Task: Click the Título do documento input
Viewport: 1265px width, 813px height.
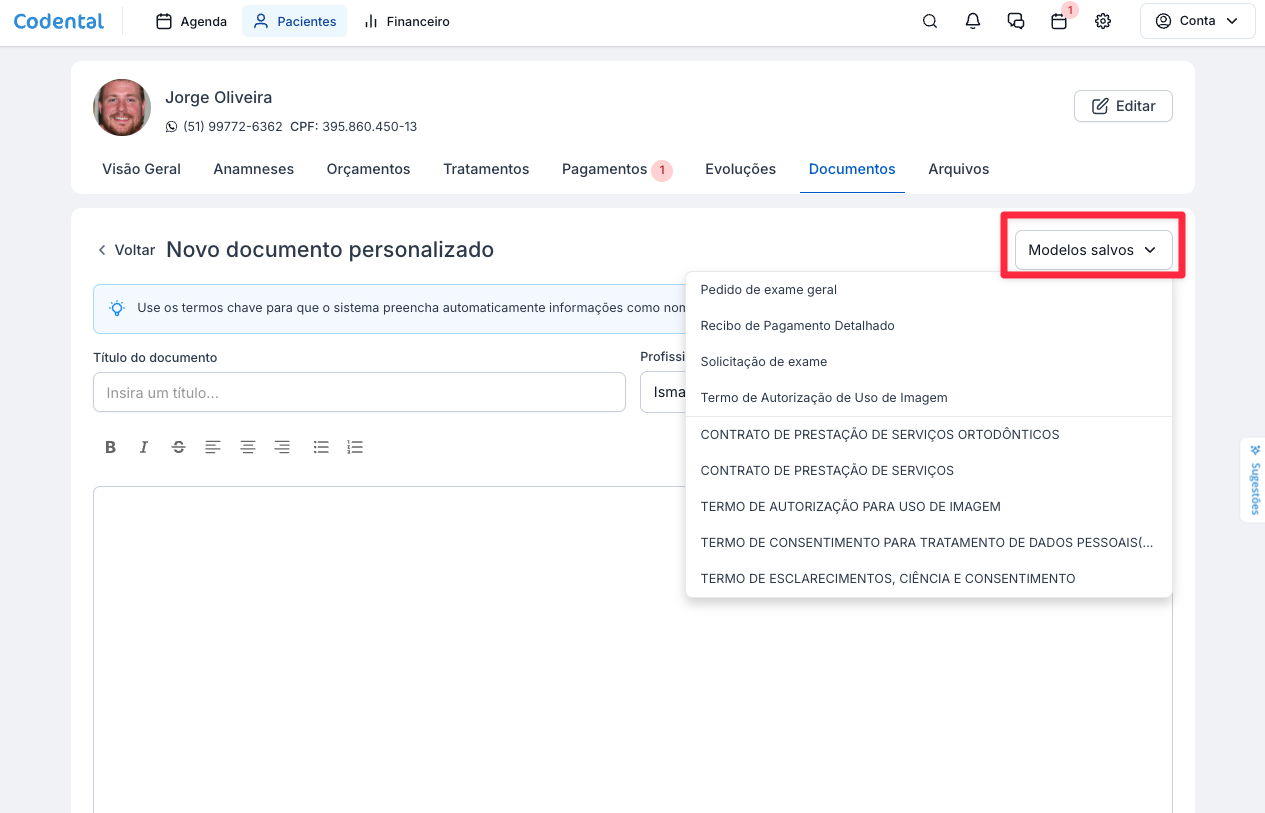Action: (x=359, y=392)
